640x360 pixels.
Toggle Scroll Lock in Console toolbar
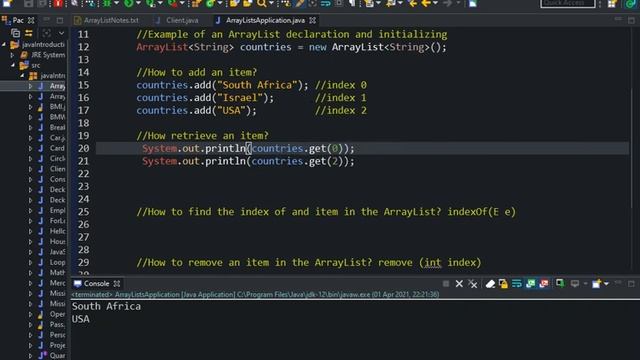point(503,283)
